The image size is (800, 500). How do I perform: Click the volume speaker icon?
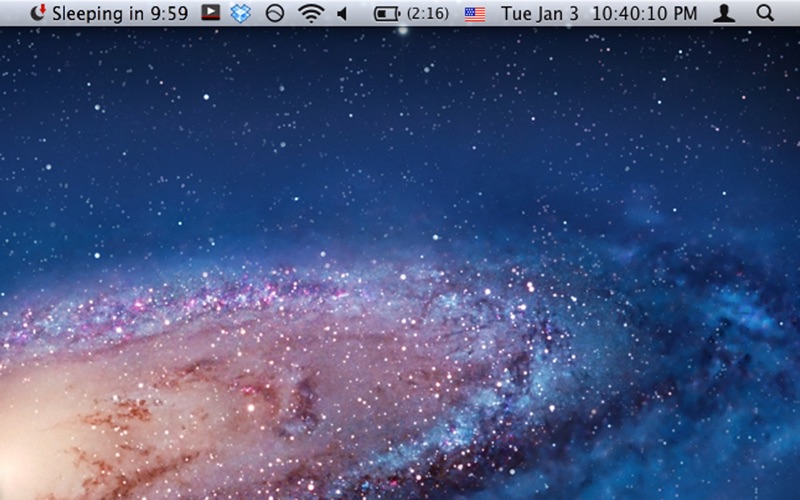click(342, 14)
